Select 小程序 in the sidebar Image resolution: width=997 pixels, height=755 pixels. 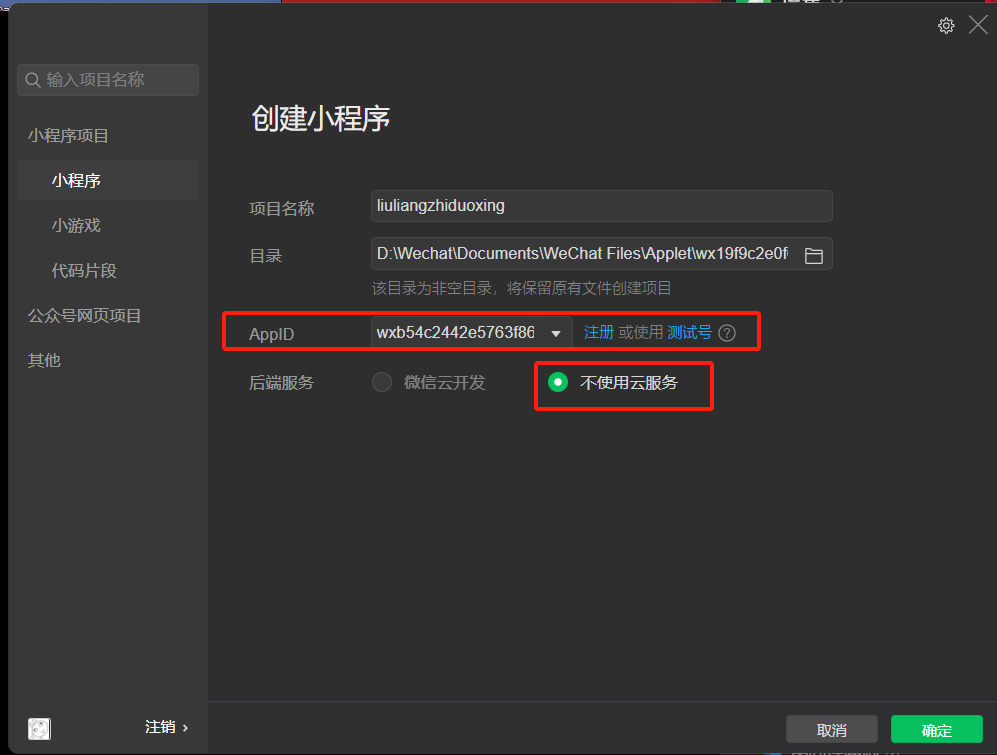pyautogui.click(x=108, y=181)
